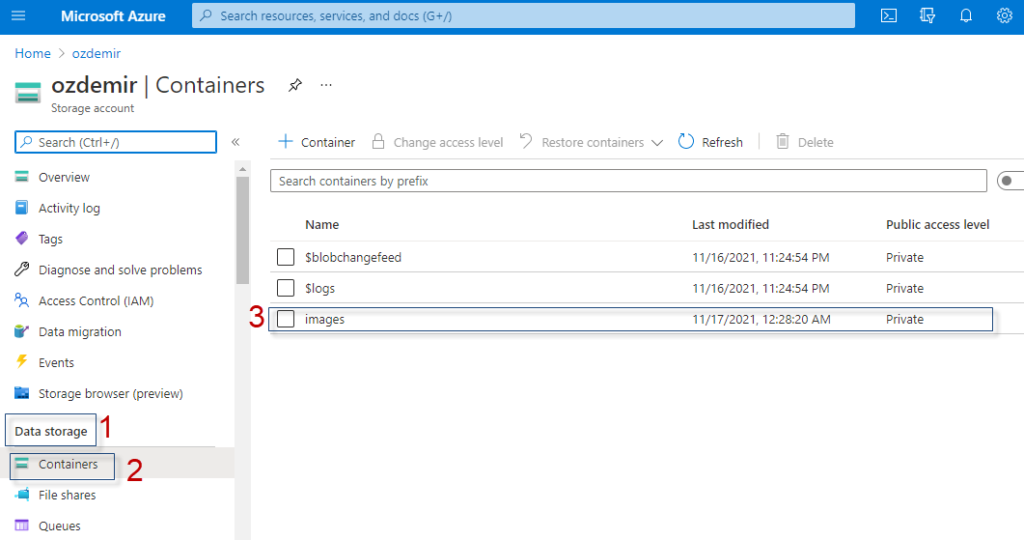
Task: Open Queues in sidebar
Action: tap(59, 526)
